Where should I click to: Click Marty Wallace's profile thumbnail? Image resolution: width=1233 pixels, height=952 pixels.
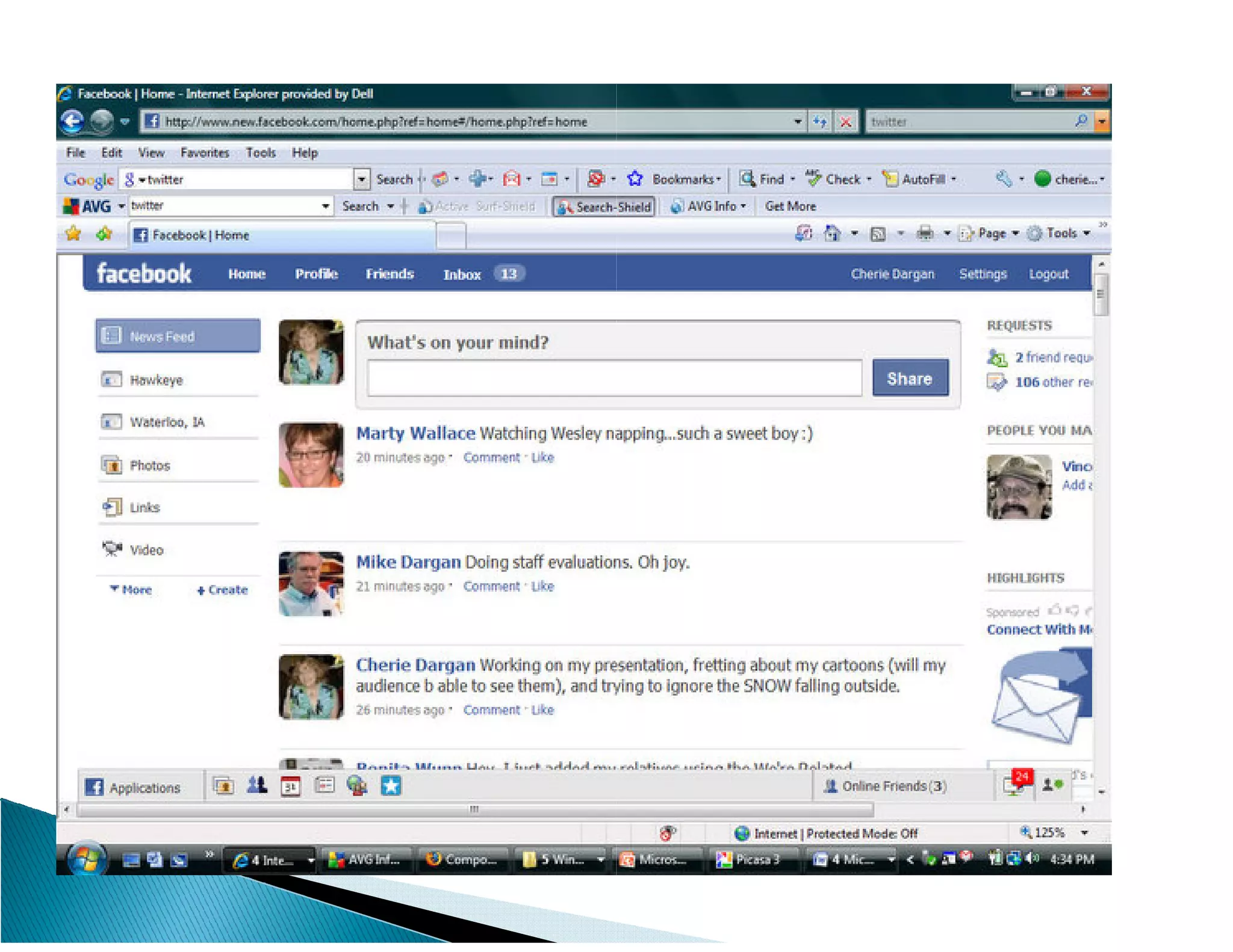(311, 455)
